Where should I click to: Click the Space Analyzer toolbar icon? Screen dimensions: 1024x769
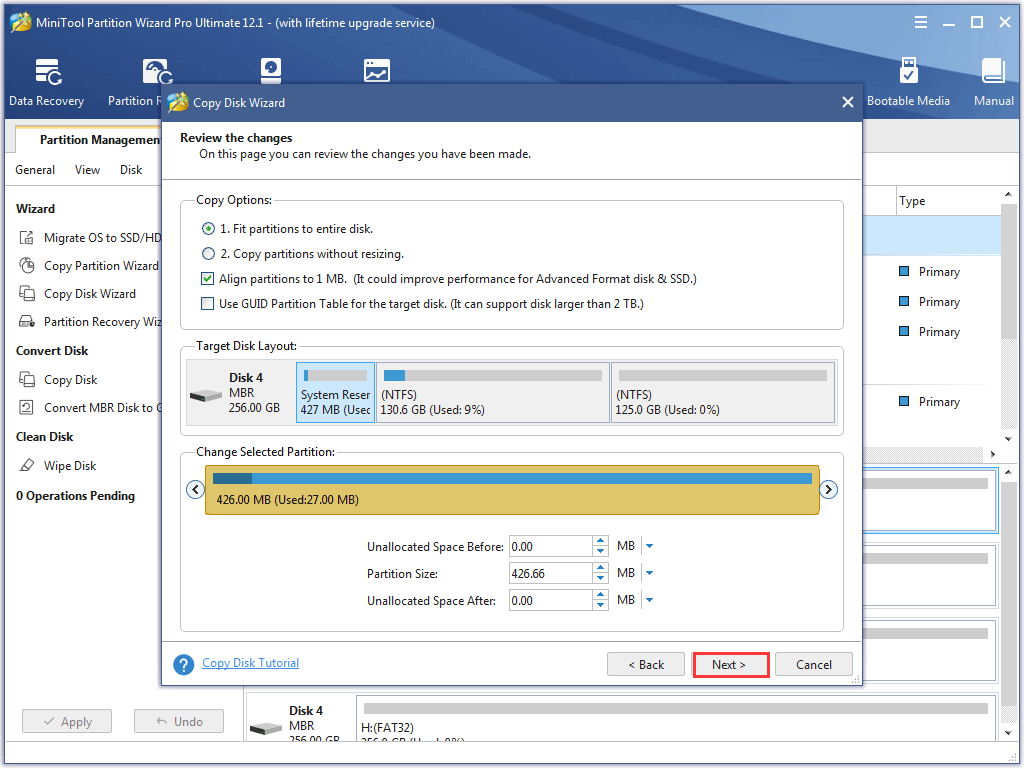[377, 71]
